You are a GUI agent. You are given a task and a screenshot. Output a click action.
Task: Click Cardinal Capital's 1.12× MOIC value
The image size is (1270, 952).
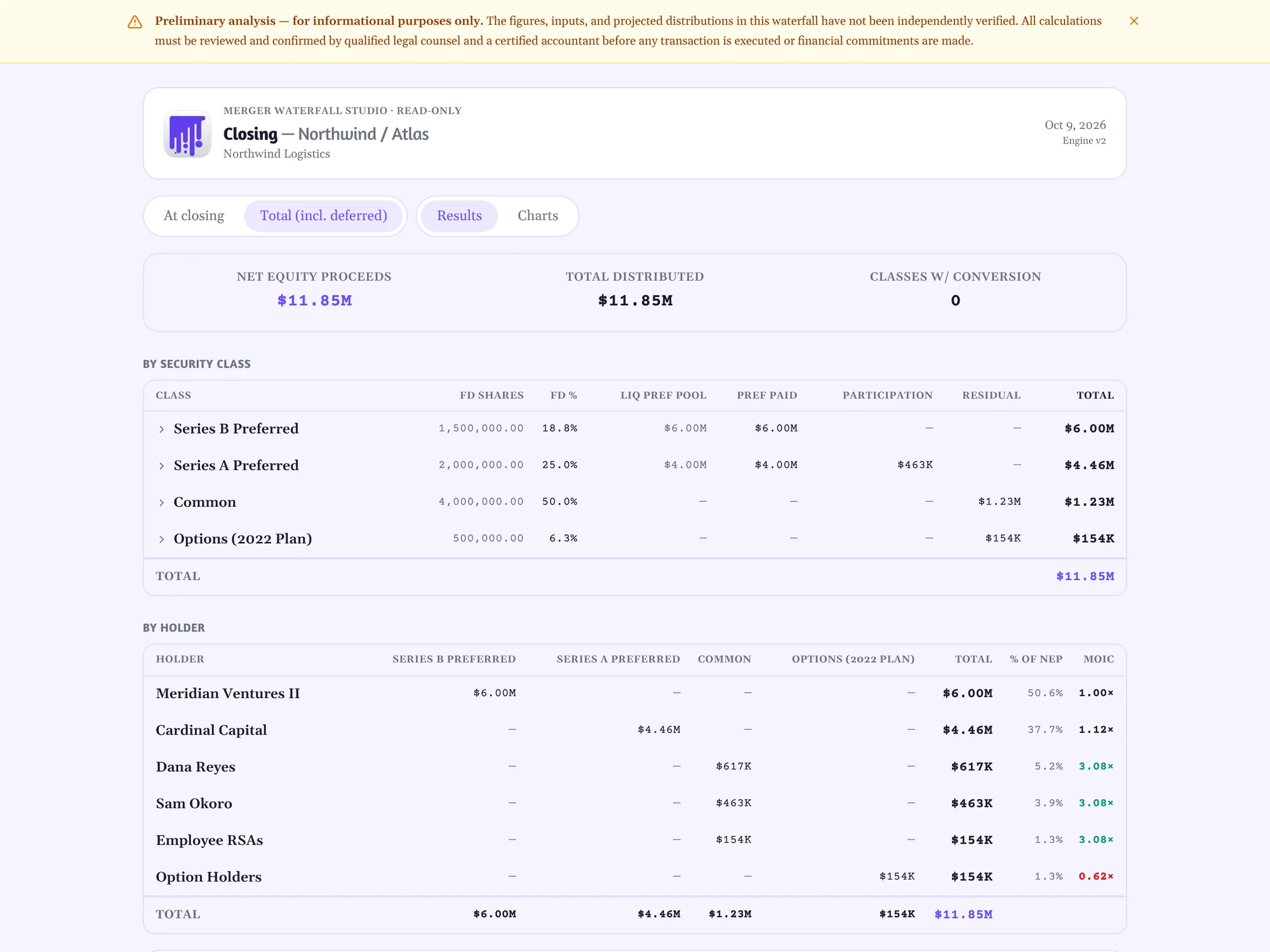1096,730
